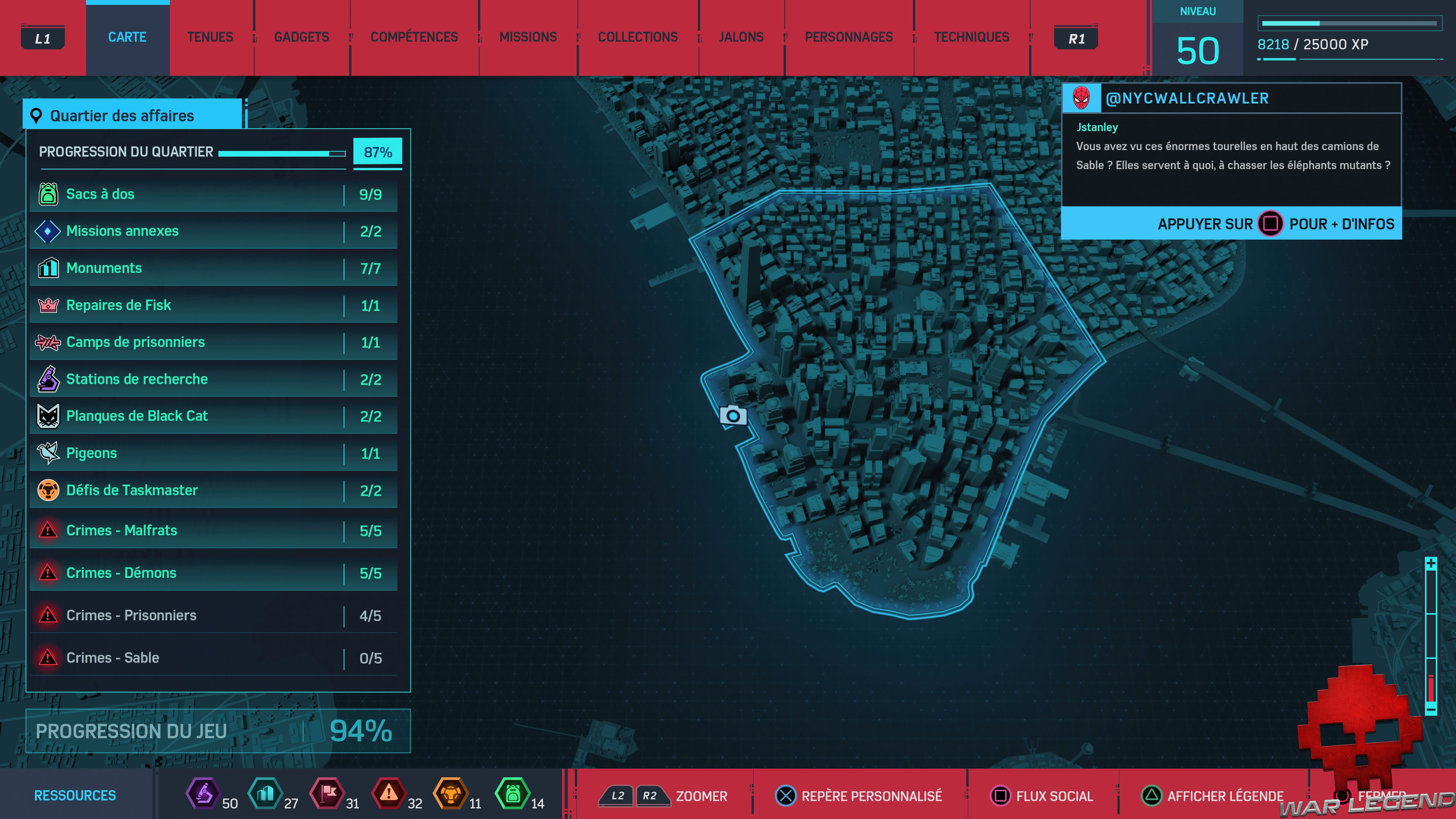Screen dimensions: 1456x819
Task: Select the Crimes - Sable row
Action: coord(213,658)
